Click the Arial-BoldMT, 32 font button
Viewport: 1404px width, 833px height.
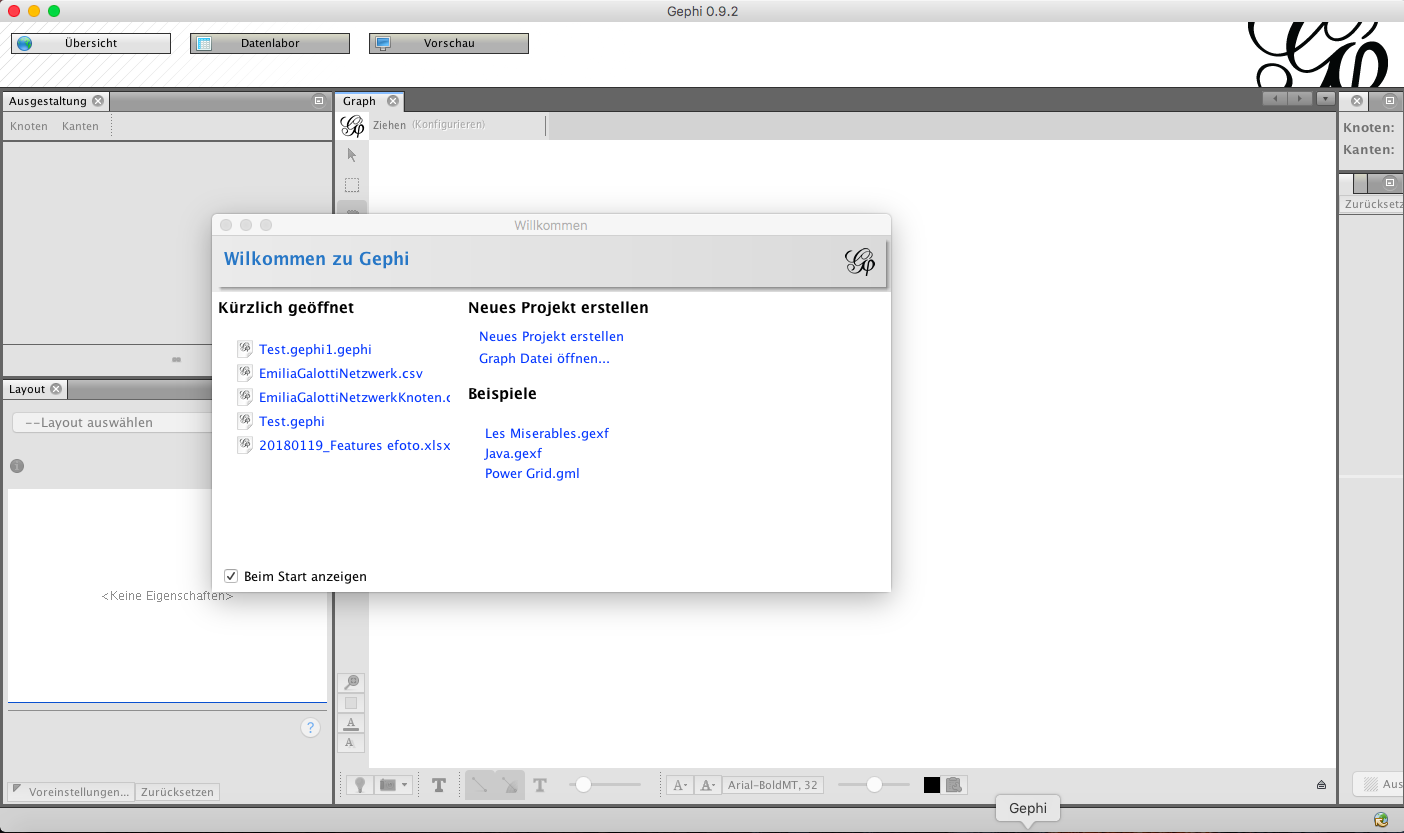[x=774, y=785]
